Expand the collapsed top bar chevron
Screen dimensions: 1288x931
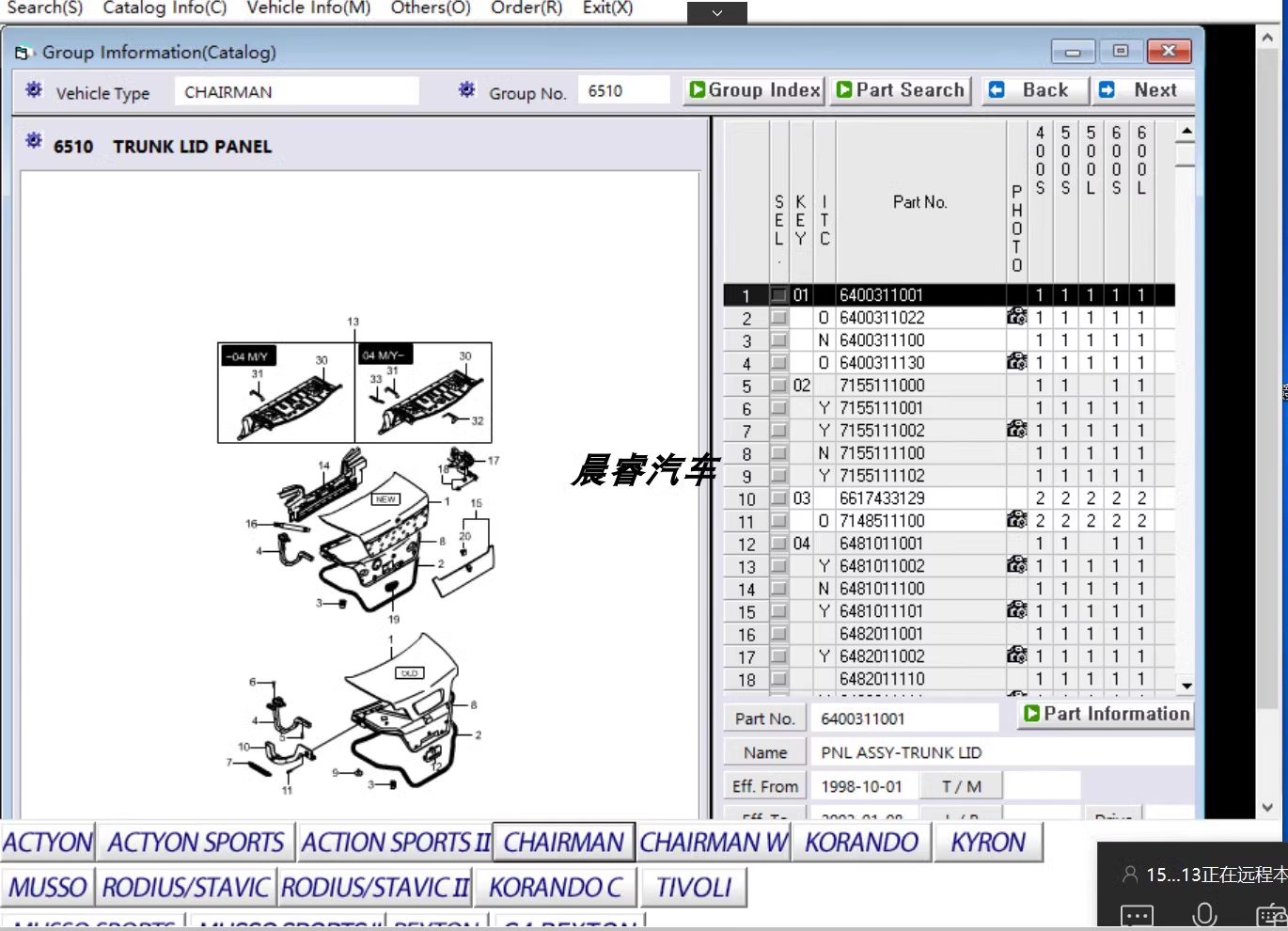pyautogui.click(x=717, y=13)
